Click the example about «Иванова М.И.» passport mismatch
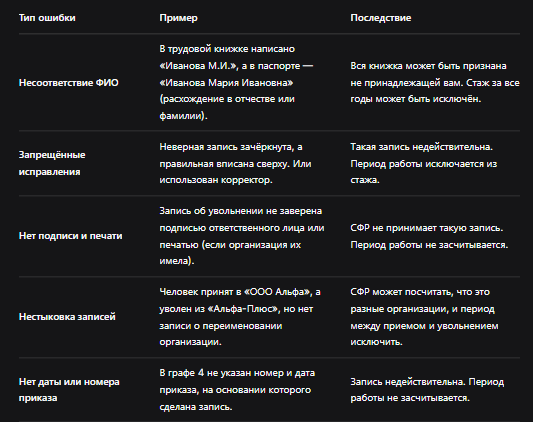This screenshot has width=533, height=422. 236,82
